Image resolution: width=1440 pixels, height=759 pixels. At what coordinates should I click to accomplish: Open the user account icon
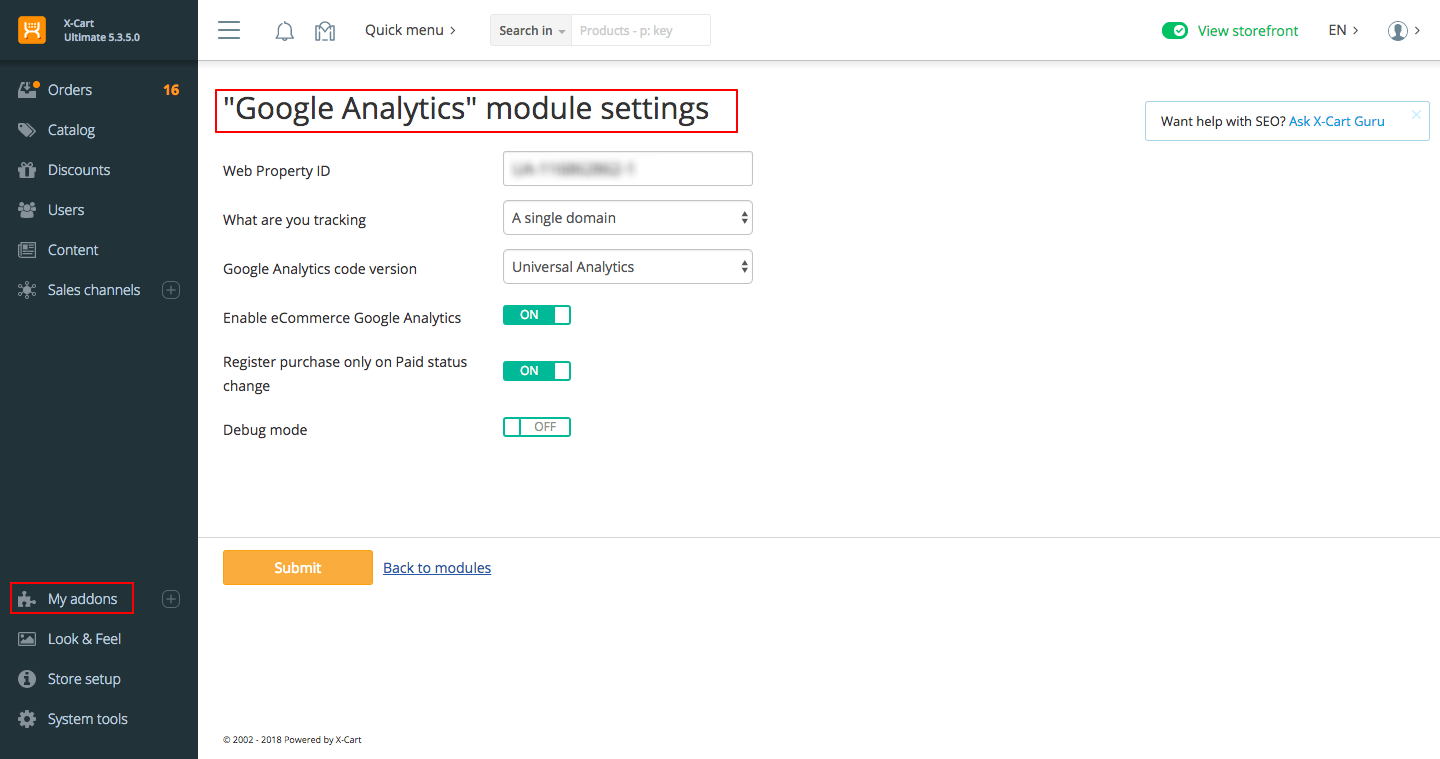point(1397,30)
